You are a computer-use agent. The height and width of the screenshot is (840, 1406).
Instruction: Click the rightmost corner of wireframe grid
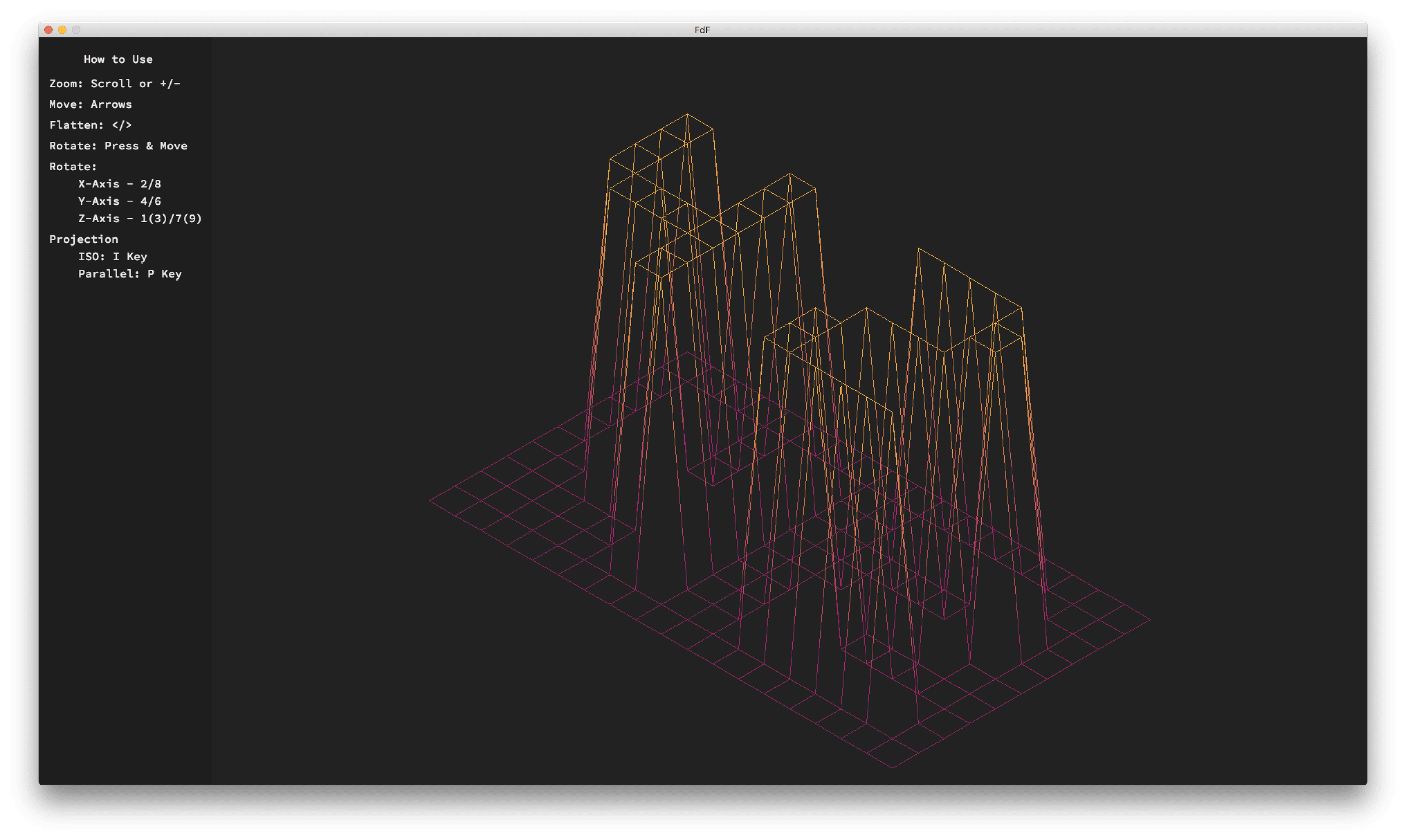pos(1150,620)
